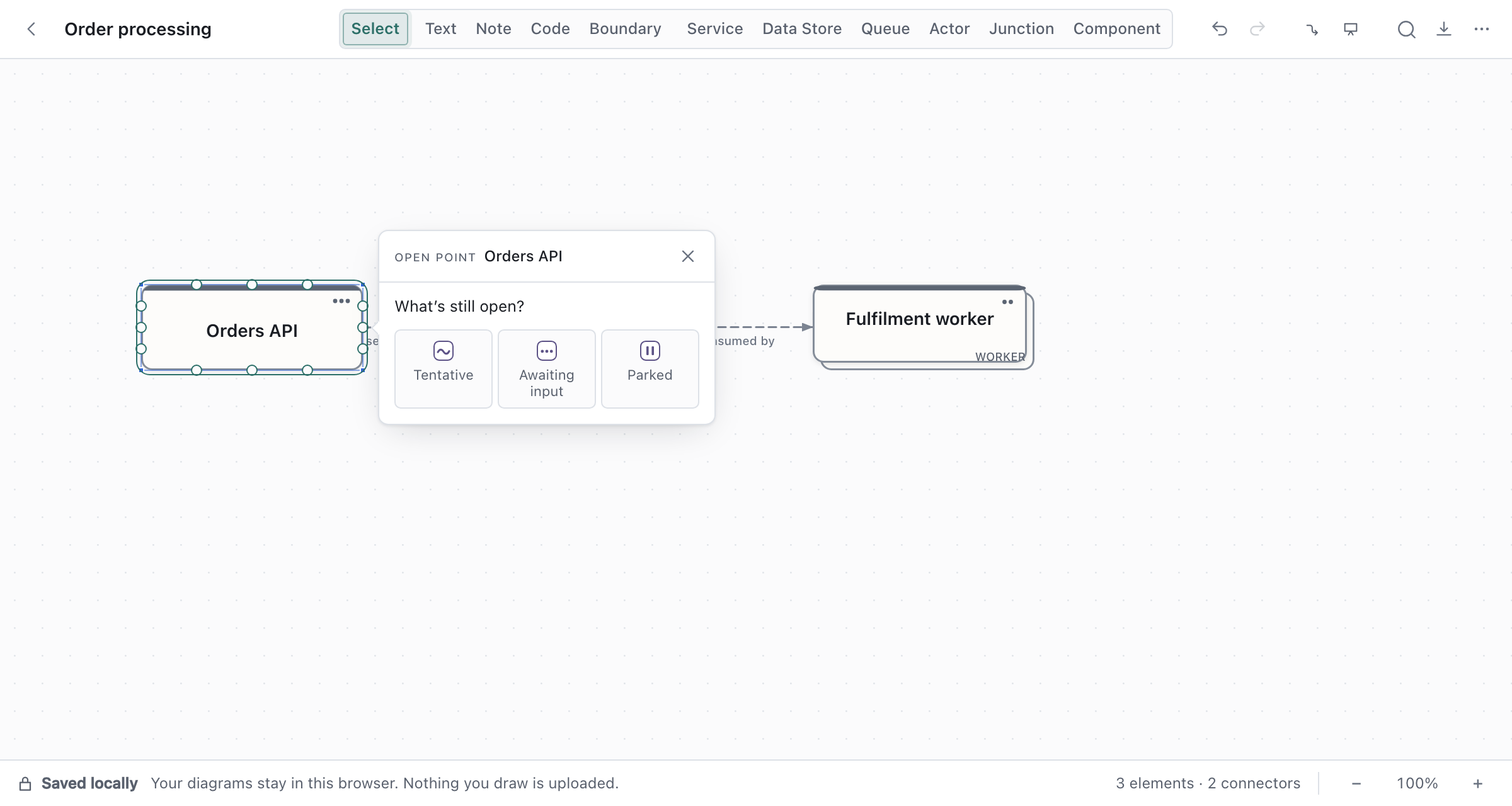Click the dashed connector arrow to Fulfilment worker
Screen dimensions: 1512x806
[x=765, y=327]
